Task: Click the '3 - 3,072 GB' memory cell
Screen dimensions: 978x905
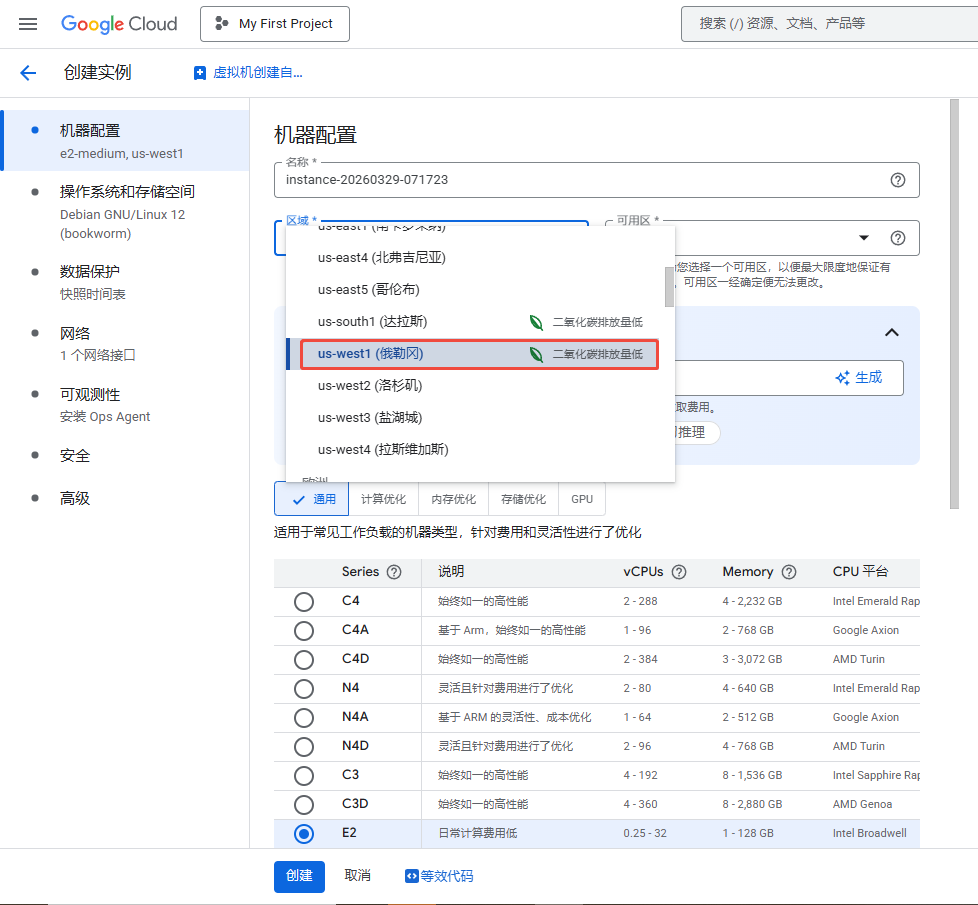Action: [x=752, y=659]
